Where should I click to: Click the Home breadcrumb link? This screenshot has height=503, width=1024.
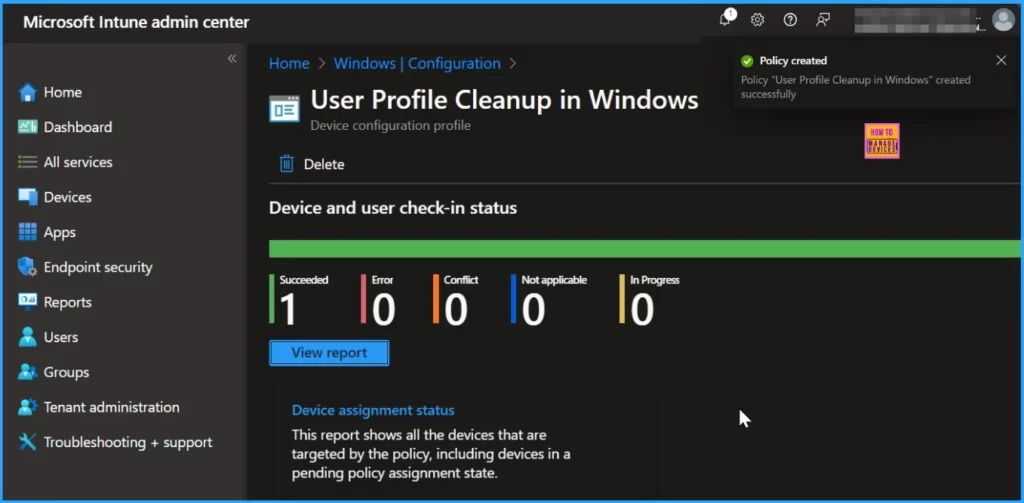point(289,63)
